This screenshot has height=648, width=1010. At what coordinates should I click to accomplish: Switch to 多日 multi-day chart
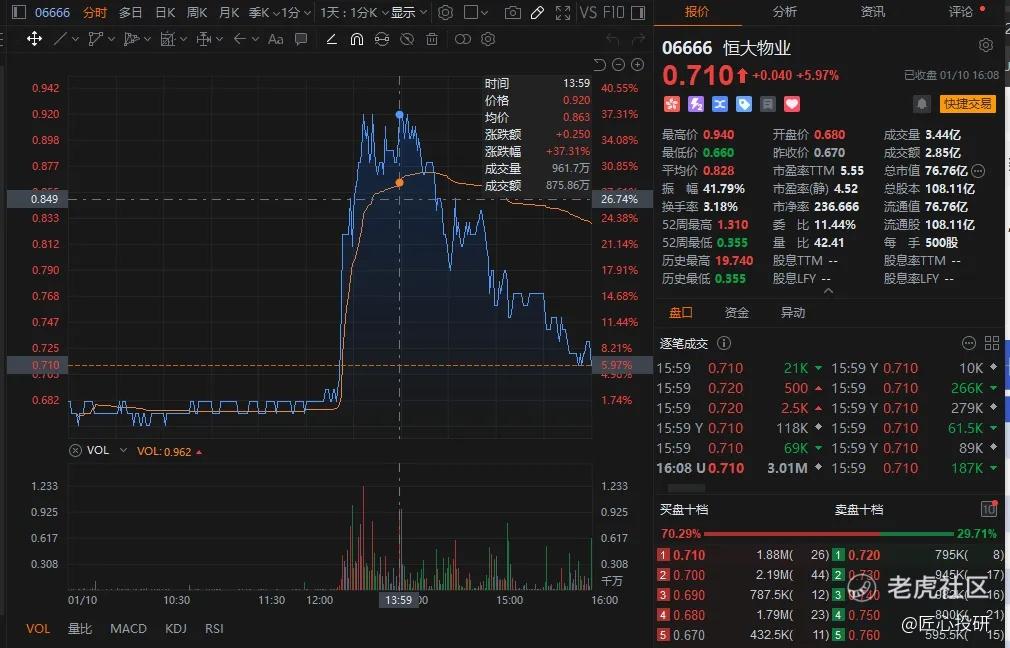(x=131, y=12)
